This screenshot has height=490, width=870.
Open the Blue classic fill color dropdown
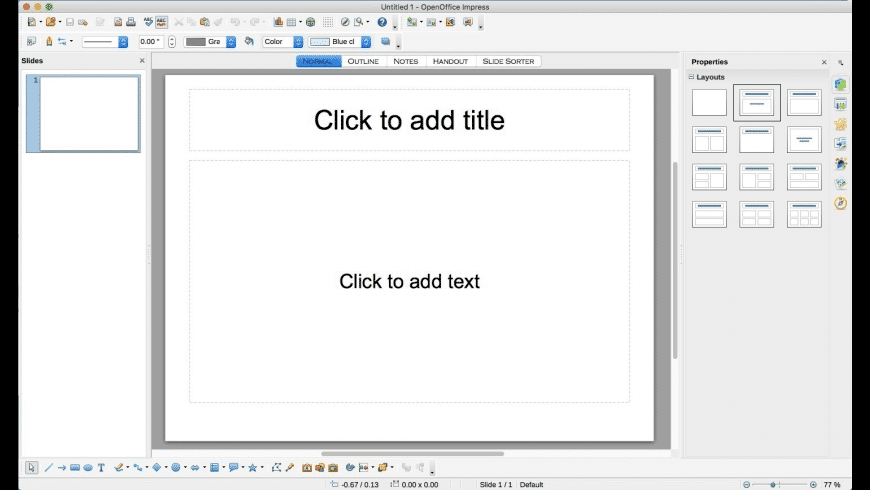point(366,42)
